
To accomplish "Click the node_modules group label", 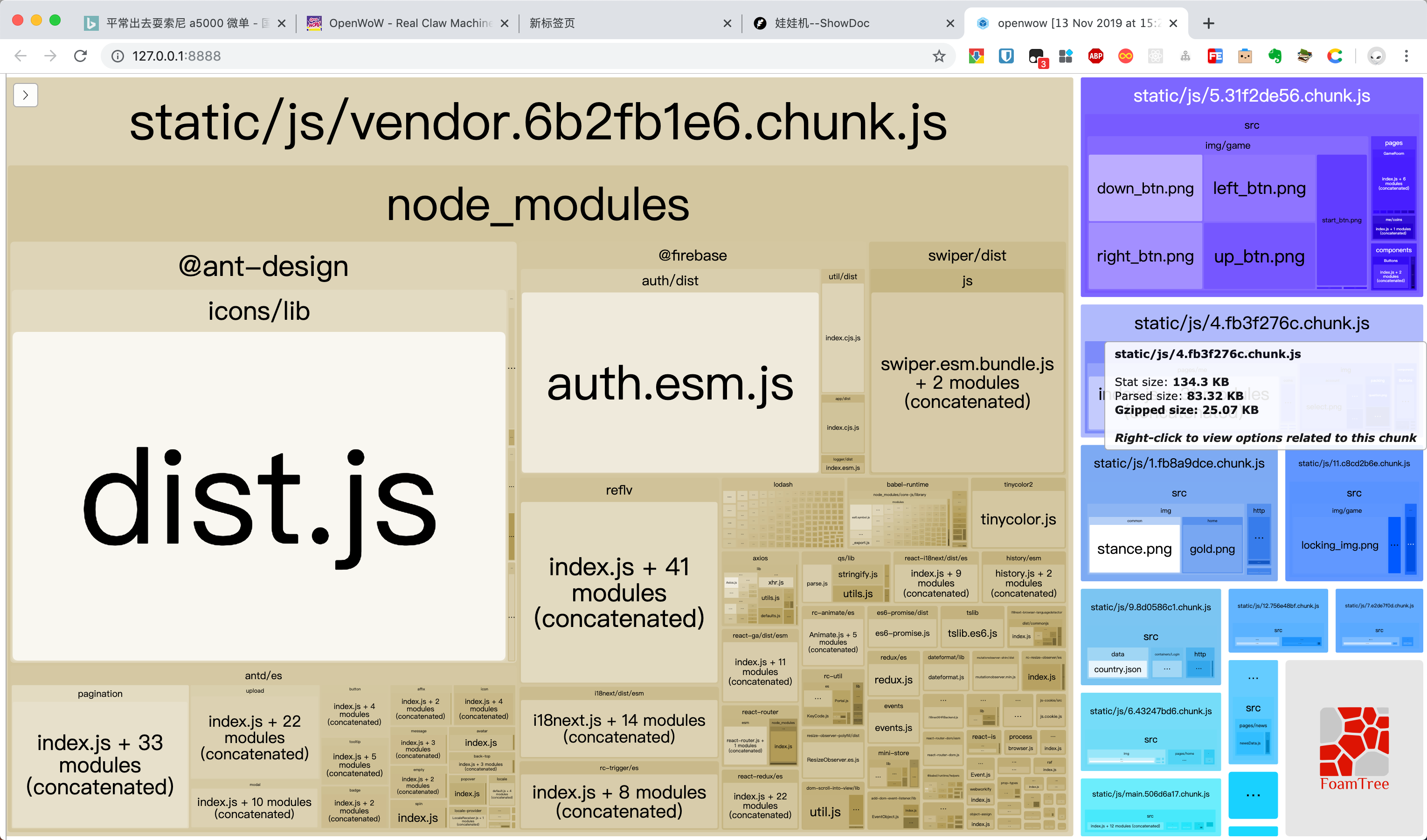I will 538,204.
